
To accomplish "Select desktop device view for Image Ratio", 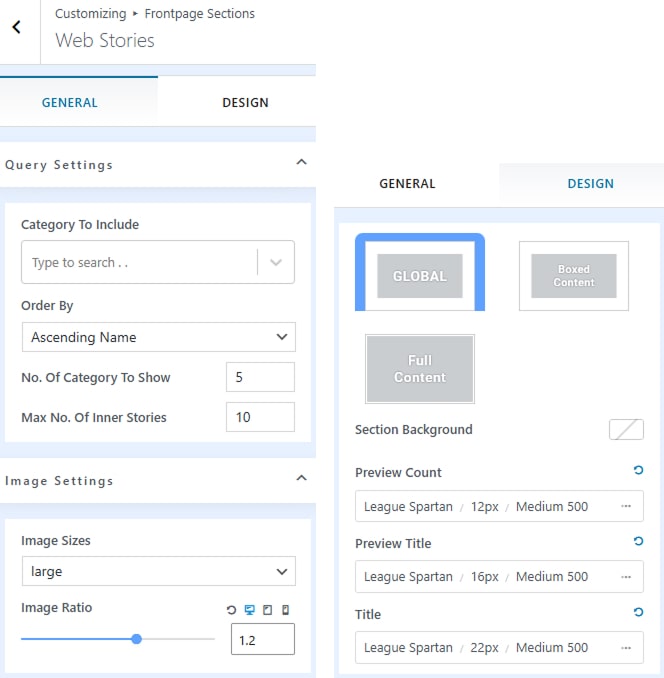I will [x=249, y=609].
